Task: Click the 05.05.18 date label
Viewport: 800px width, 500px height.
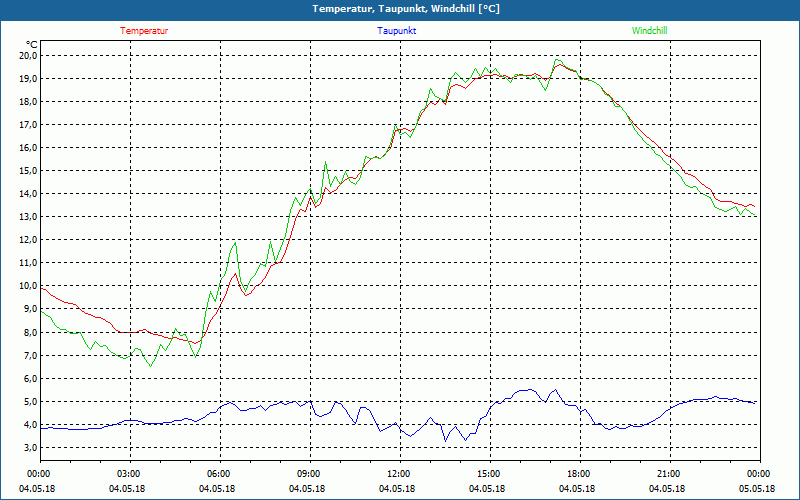Action: pos(757,489)
